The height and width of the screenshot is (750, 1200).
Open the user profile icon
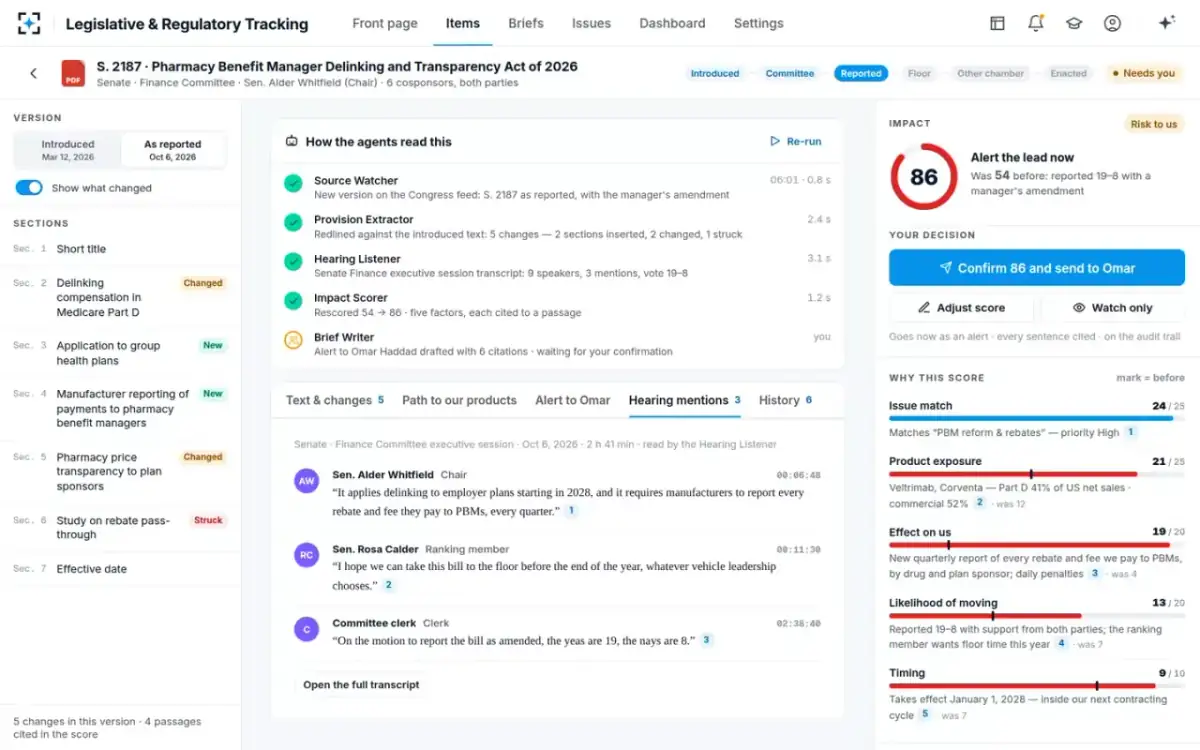(x=1112, y=23)
